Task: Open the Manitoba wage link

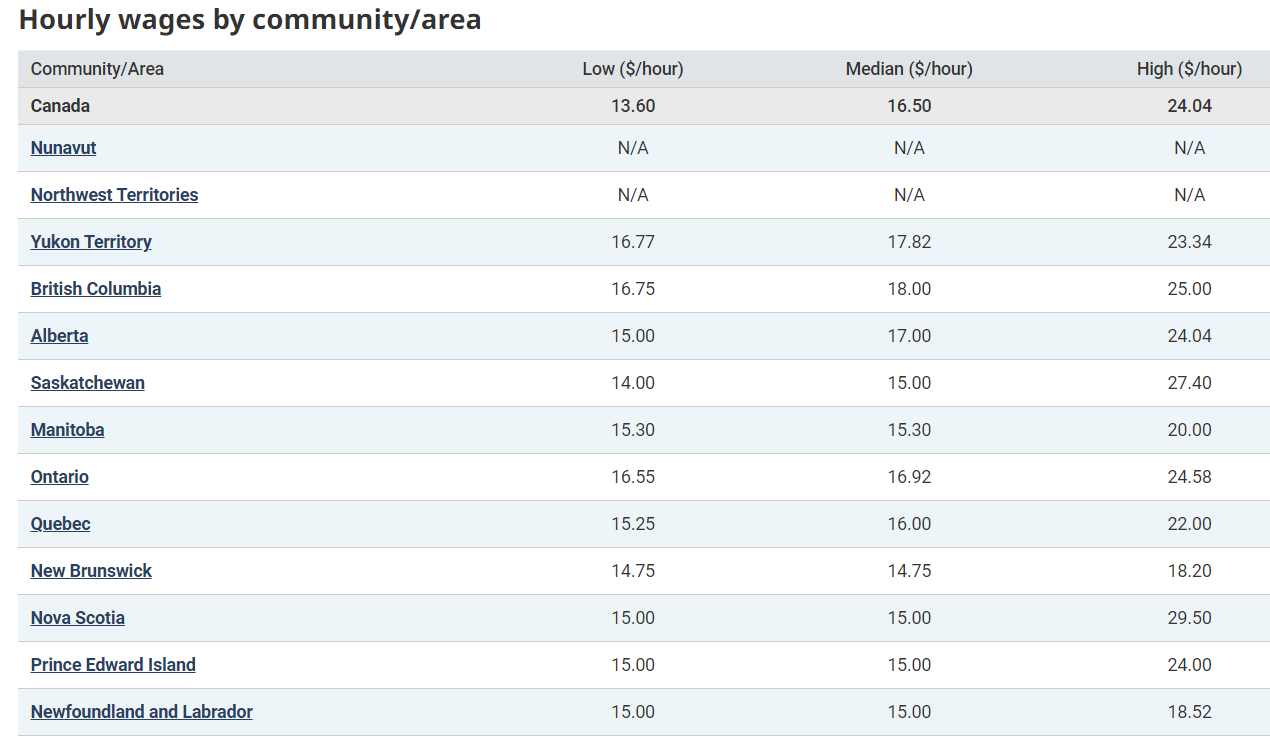Action: tap(67, 429)
